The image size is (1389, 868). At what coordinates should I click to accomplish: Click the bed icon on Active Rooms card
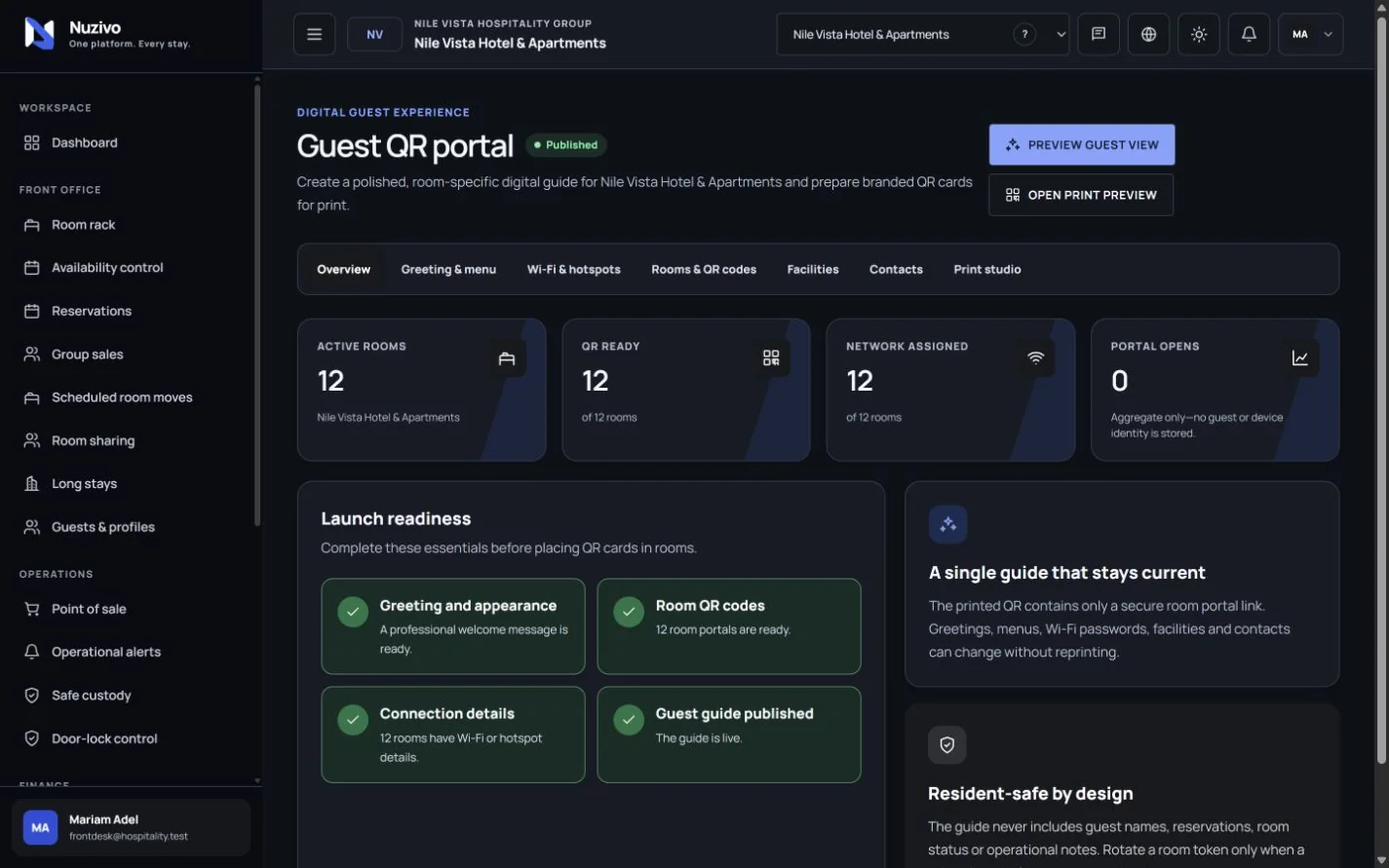[507, 359]
